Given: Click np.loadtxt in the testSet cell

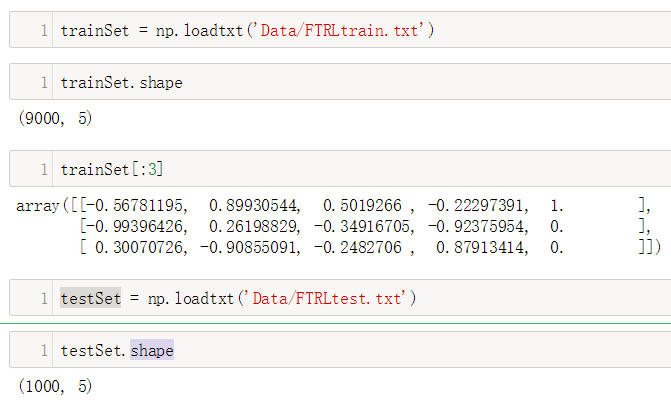Looking at the screenshot, I should coord(191,298).
